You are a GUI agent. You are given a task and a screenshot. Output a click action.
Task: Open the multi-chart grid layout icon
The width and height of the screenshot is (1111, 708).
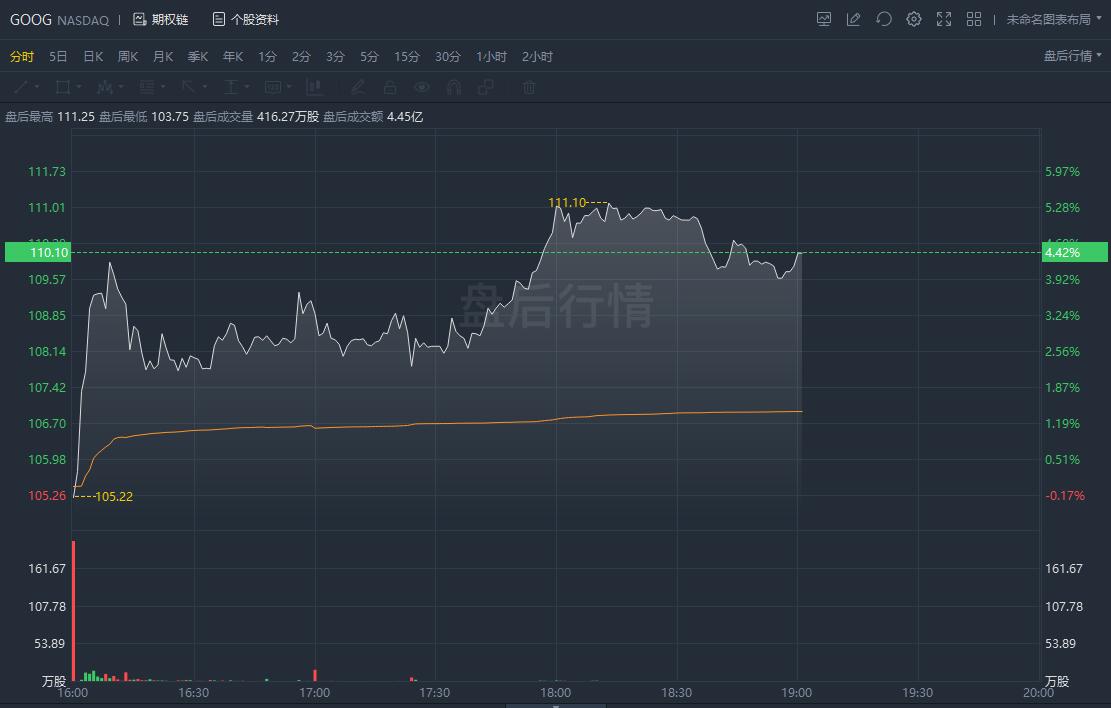[973, 19]
